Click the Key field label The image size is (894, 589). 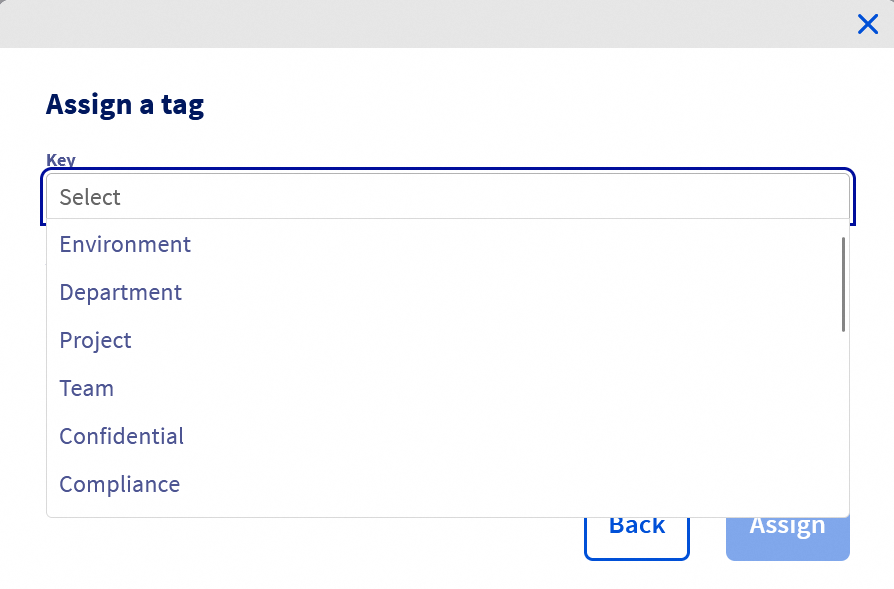click(61, 160)
